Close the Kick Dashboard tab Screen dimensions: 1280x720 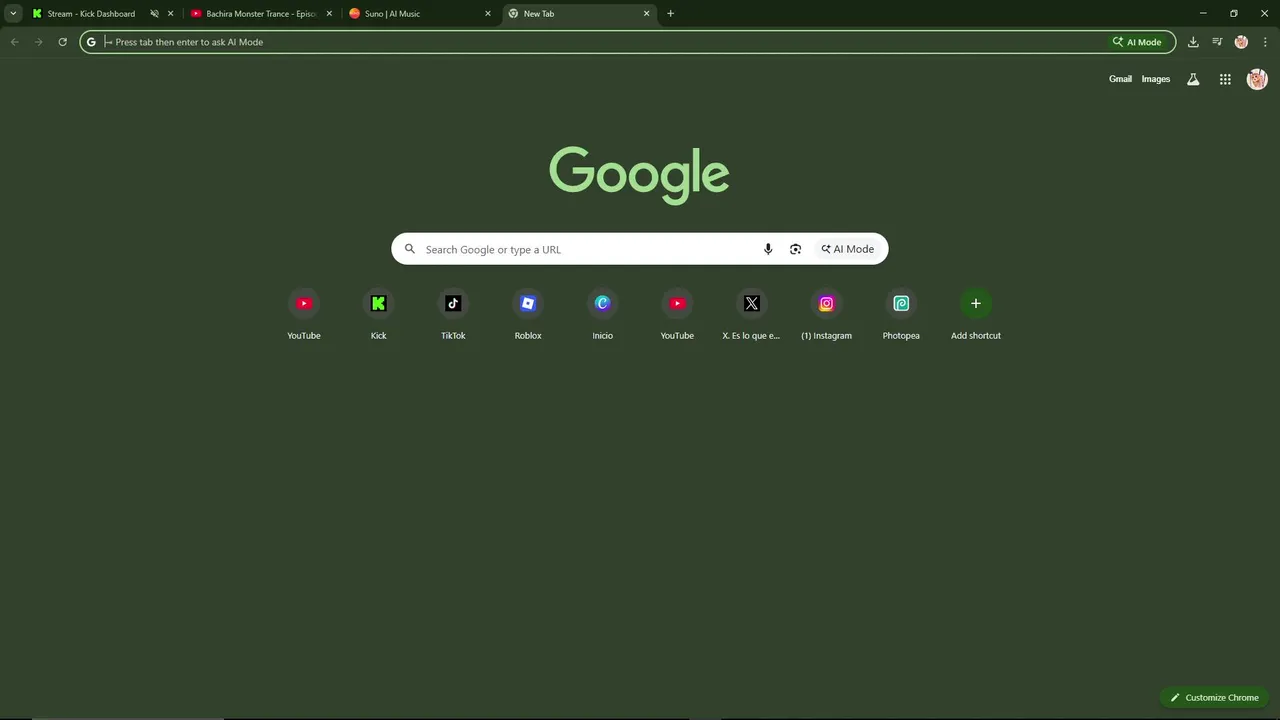click(x=170, y=14)
